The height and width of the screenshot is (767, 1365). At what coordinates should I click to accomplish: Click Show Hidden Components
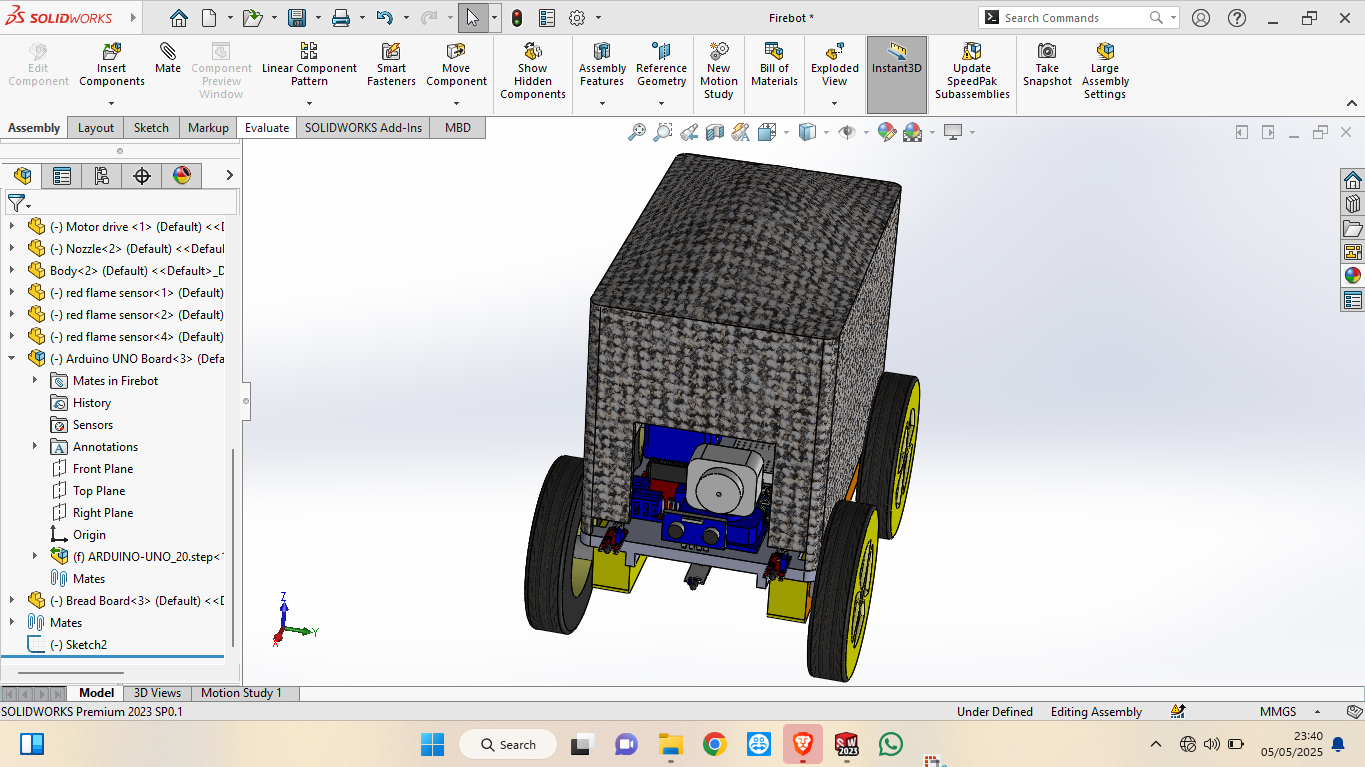pyautogui.click(x=533, y=71)
